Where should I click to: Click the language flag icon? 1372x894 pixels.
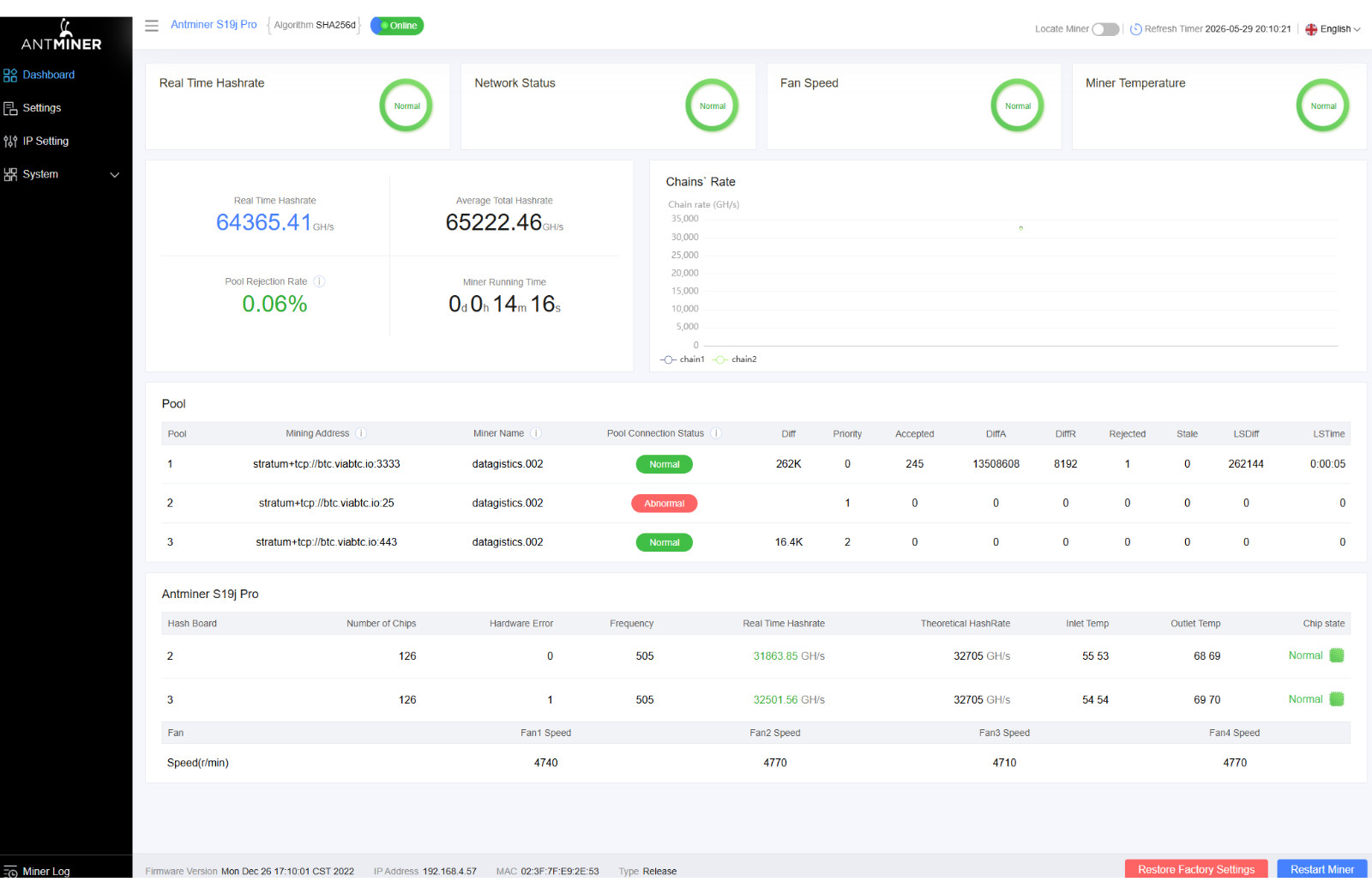point(1311,29)
